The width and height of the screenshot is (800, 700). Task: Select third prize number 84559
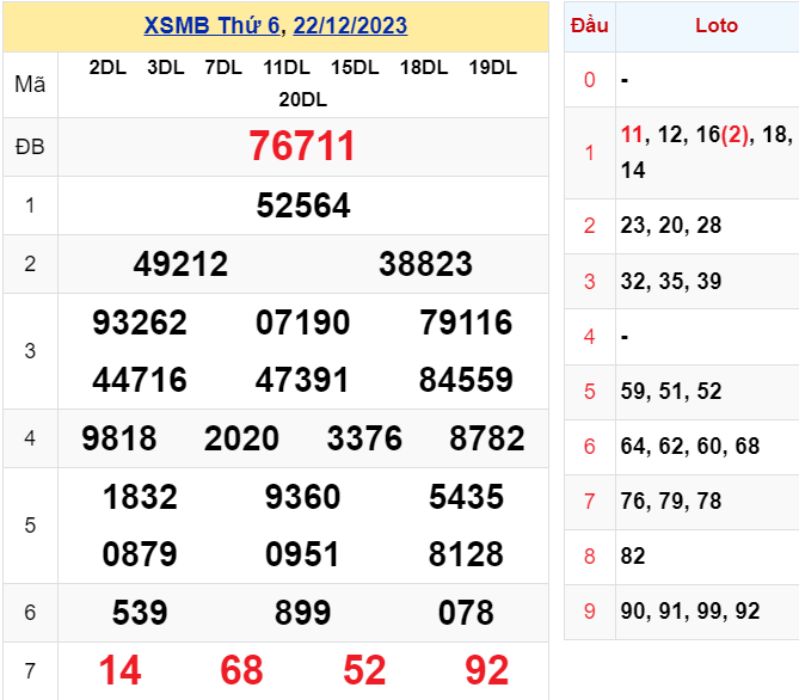coord(466,380)
